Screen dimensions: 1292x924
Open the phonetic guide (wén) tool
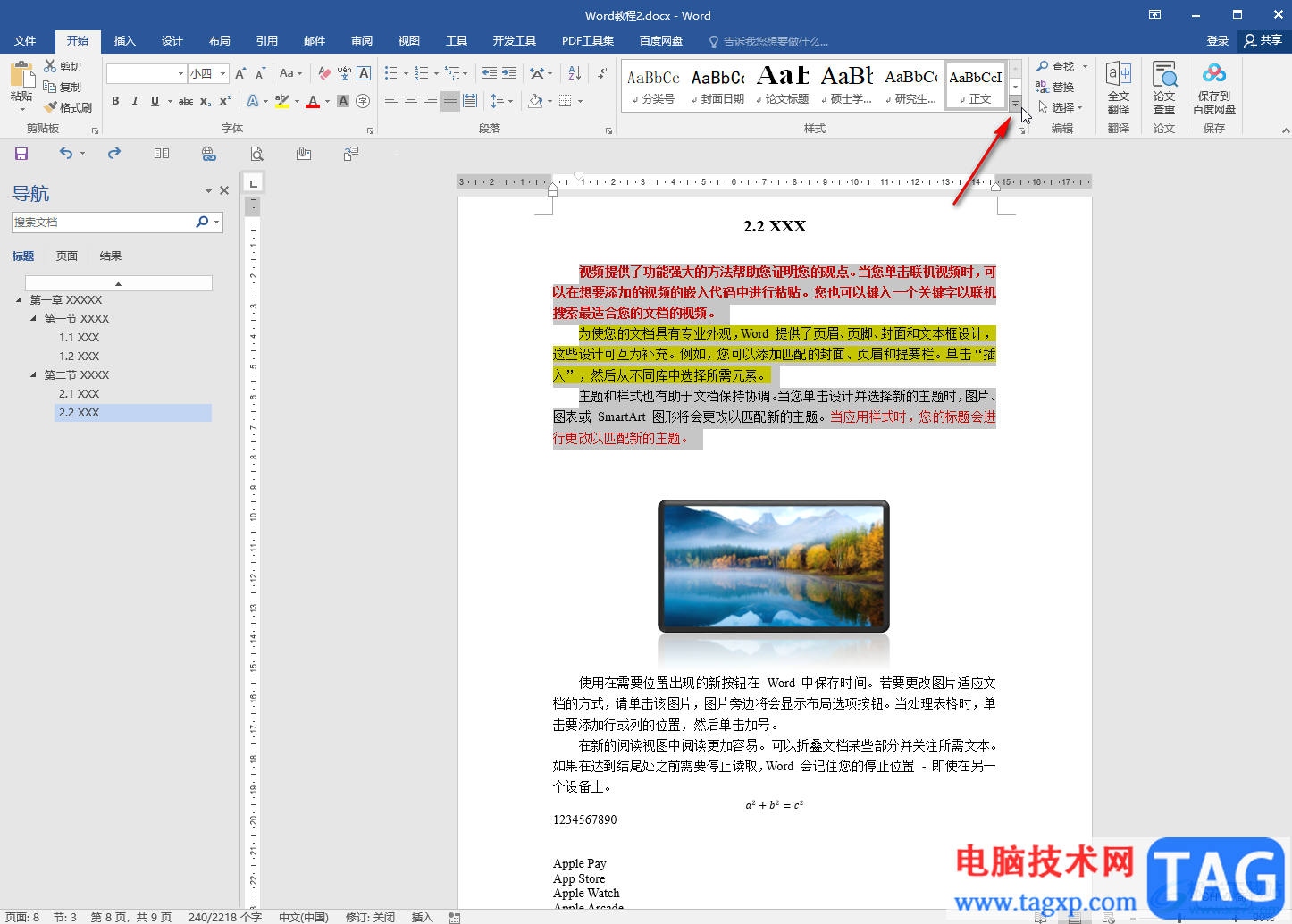coord(344,73)
